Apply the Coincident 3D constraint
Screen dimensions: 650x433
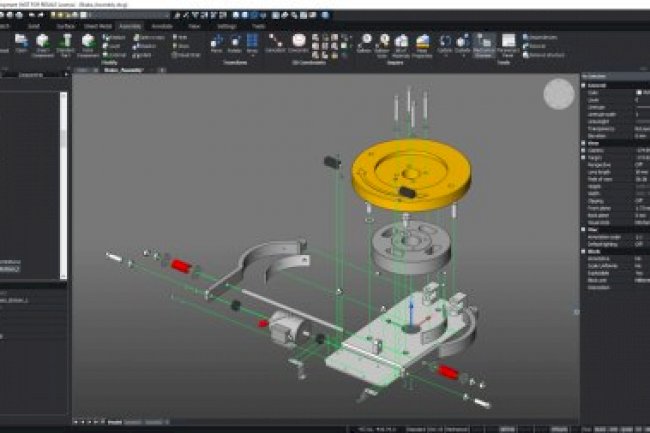coord(273,43)
